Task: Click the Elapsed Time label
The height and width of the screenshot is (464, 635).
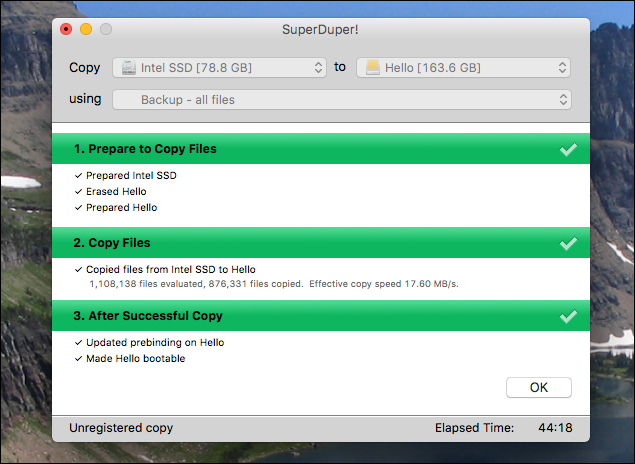Action: point(474,428)
